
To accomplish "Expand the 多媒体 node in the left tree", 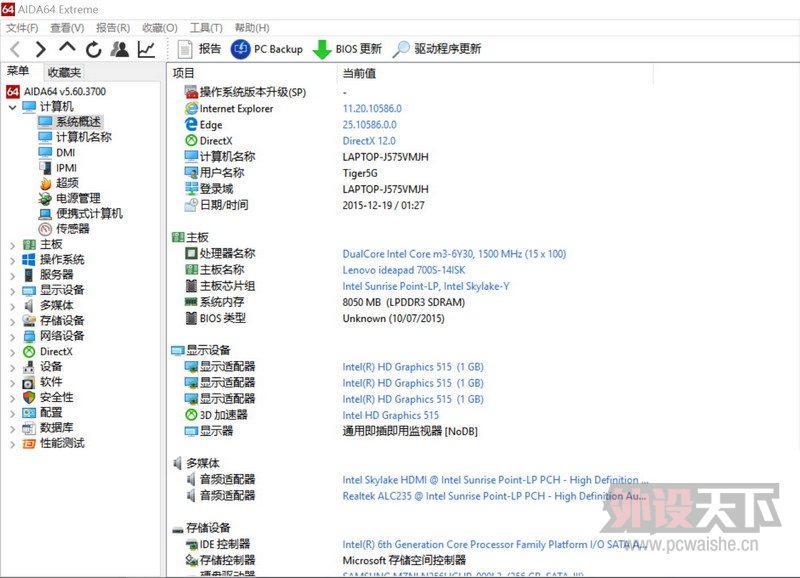I will point(13,307).
